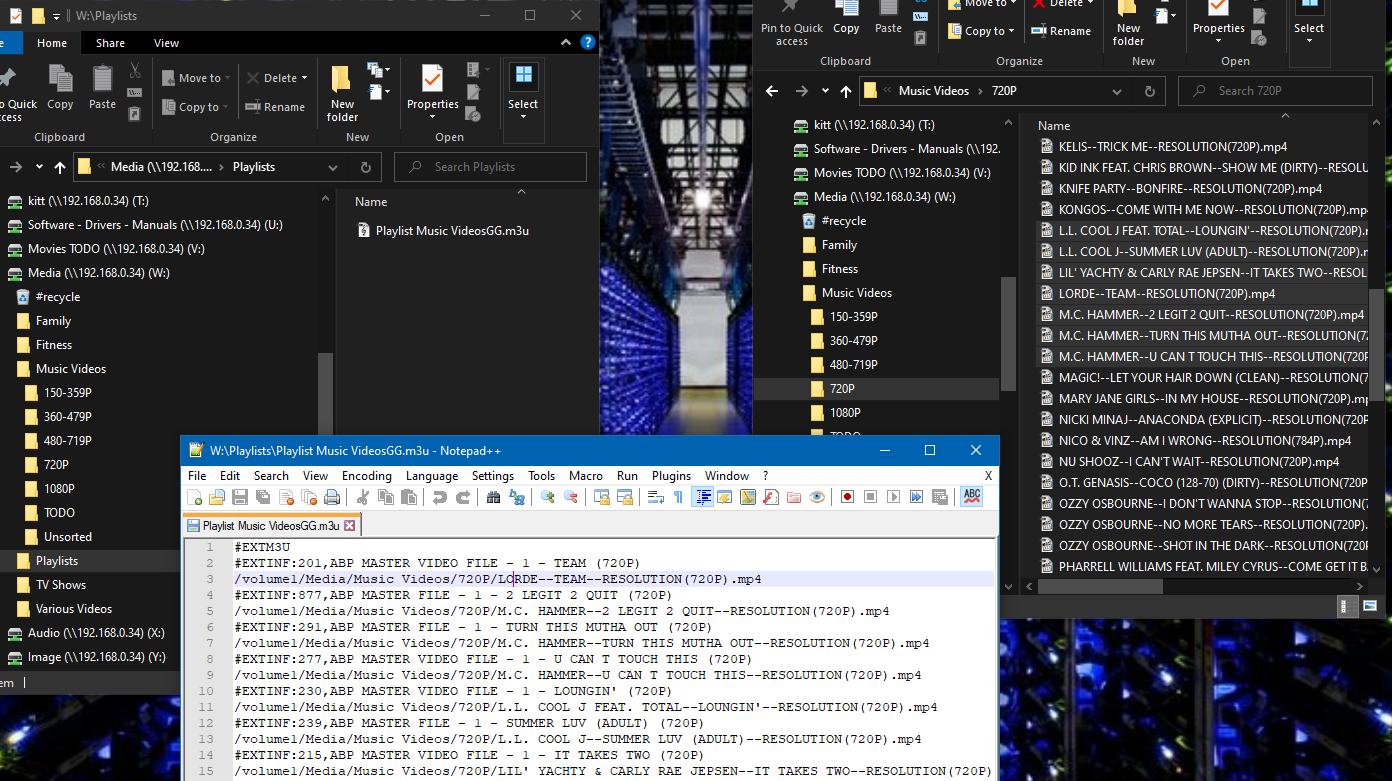Toggle word wrap in Notepad++ toolbar
Viewport: 1392px width, 781px height.
[x=656, y=497]
